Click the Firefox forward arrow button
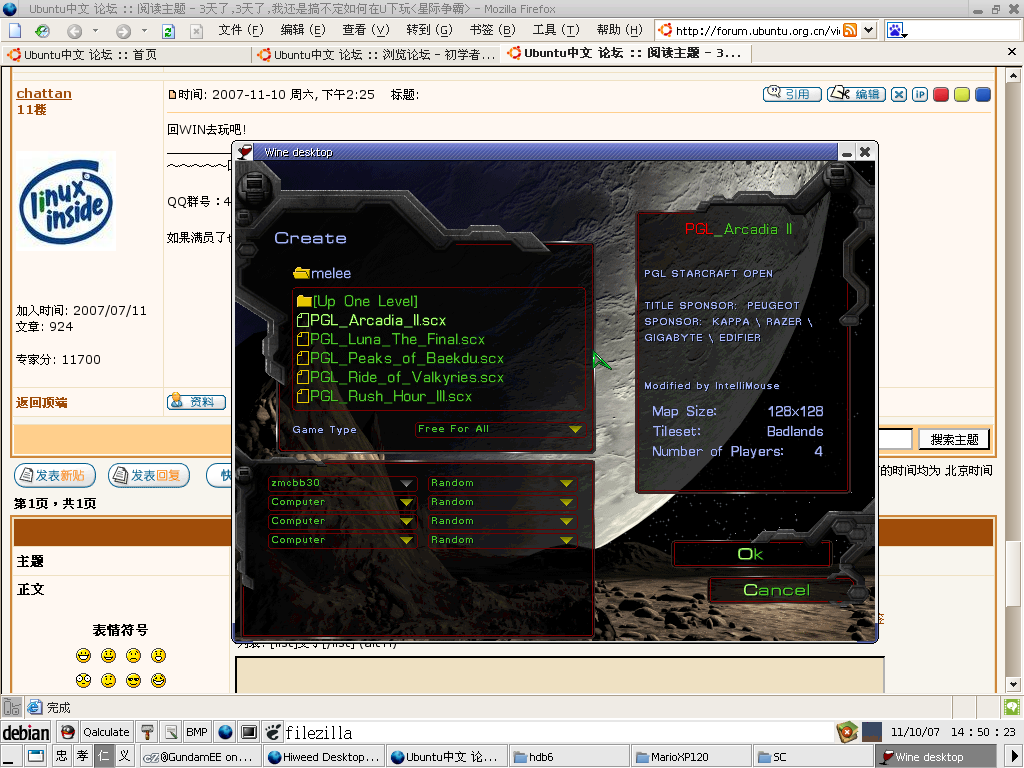The height and width of the screenshot is (768, 1024). tap(123, 31)
